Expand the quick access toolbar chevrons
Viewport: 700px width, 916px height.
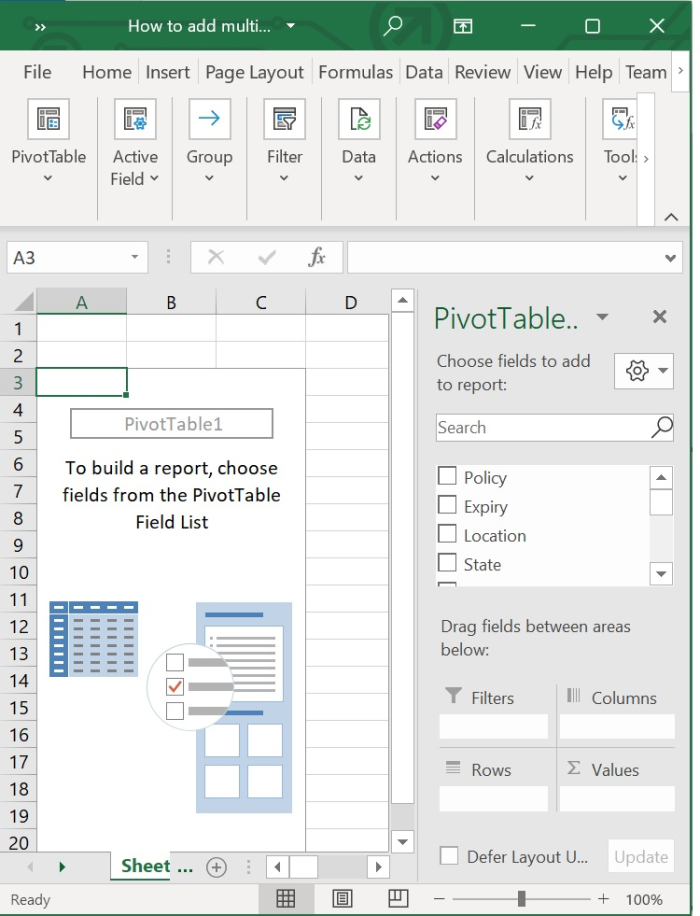pos(40,27)
